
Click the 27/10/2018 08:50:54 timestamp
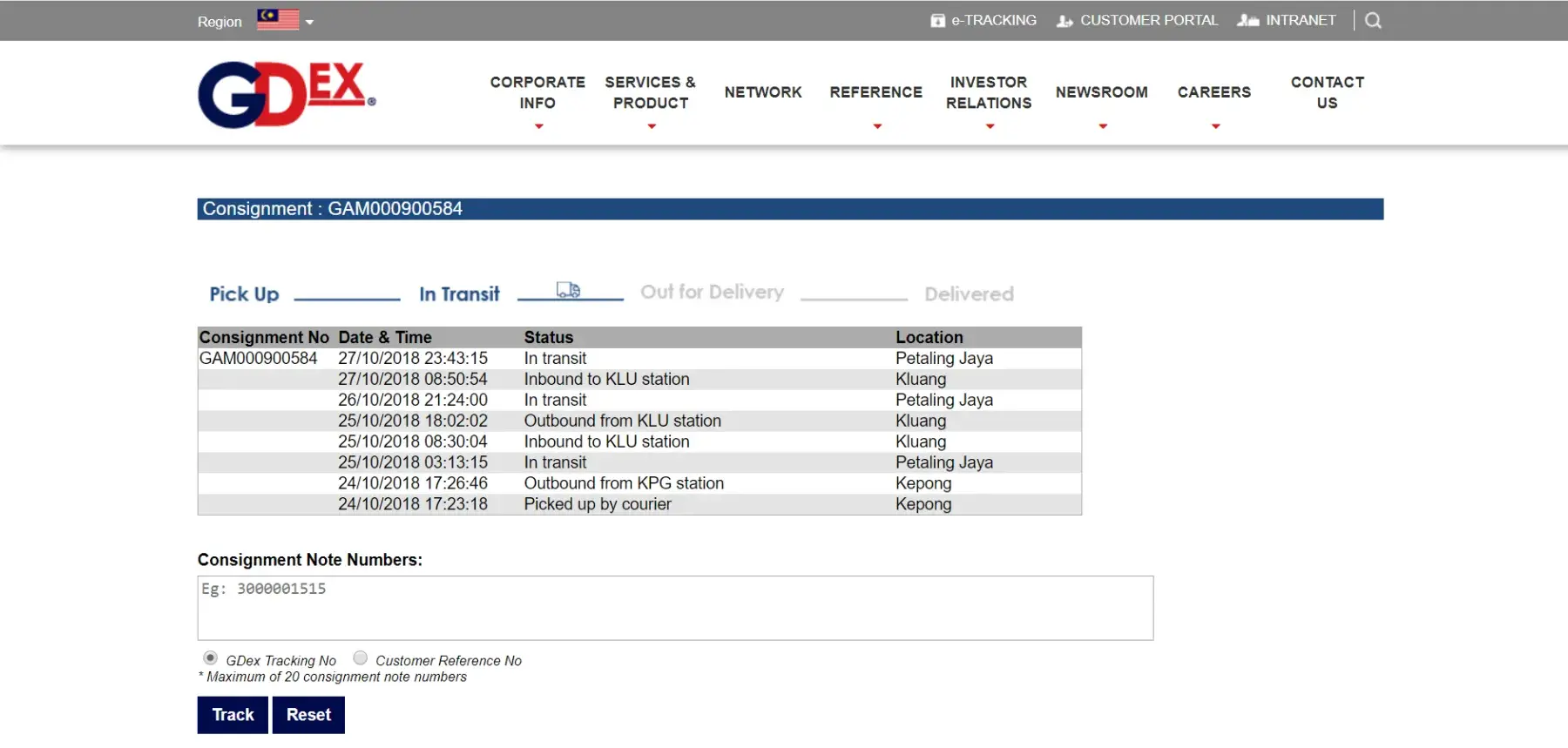pos(413,379)
